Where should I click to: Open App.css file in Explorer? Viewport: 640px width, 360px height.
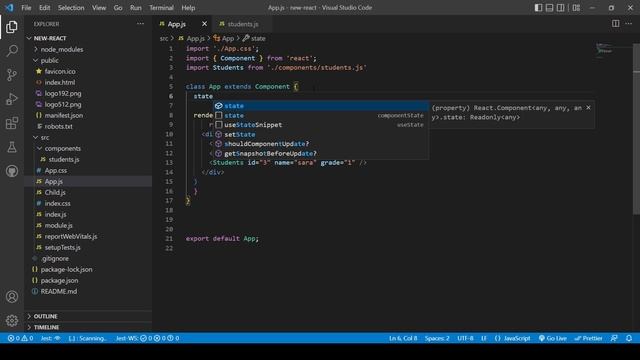click(88, 171)
